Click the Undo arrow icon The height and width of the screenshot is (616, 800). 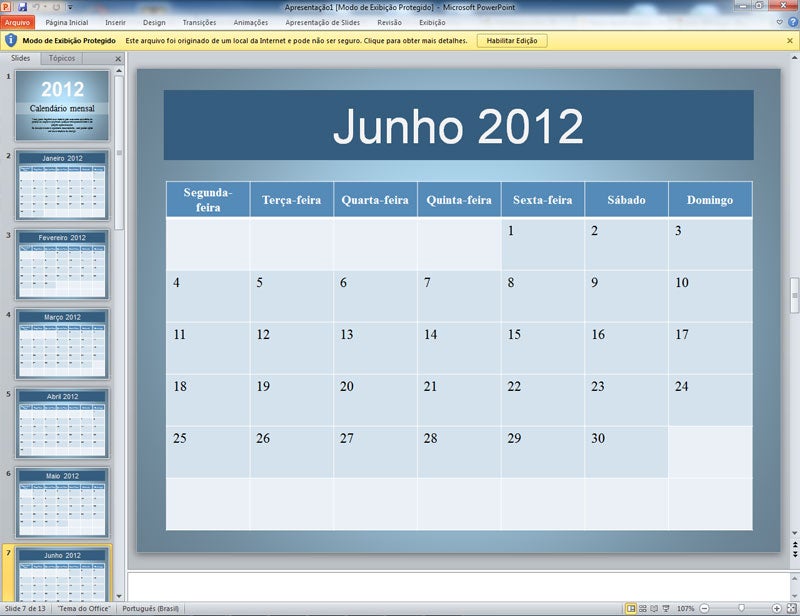coord(36,7)
